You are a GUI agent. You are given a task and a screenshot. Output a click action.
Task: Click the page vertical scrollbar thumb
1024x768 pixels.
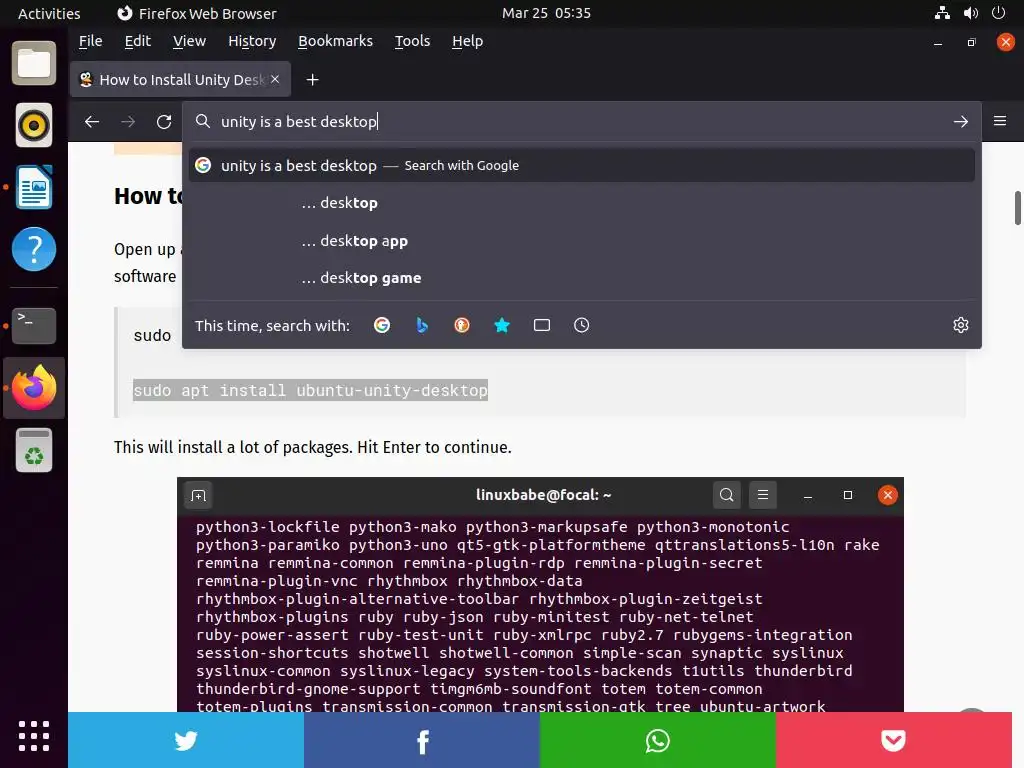(1017, 208)
